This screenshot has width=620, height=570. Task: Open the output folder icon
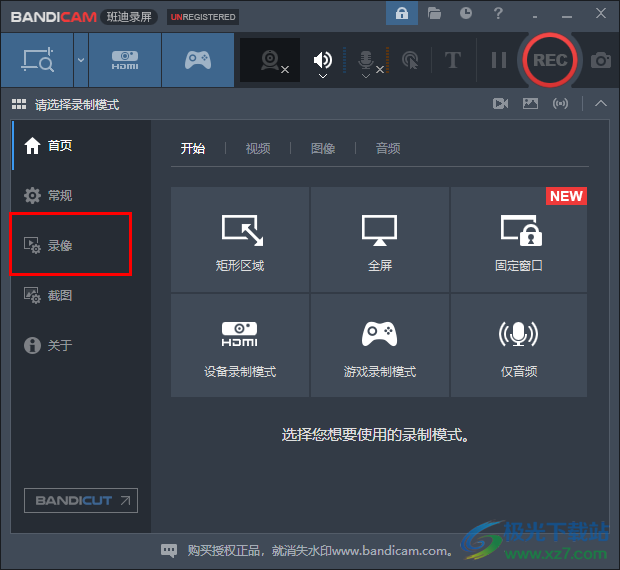pyautogui.click(x=434, y=13)
